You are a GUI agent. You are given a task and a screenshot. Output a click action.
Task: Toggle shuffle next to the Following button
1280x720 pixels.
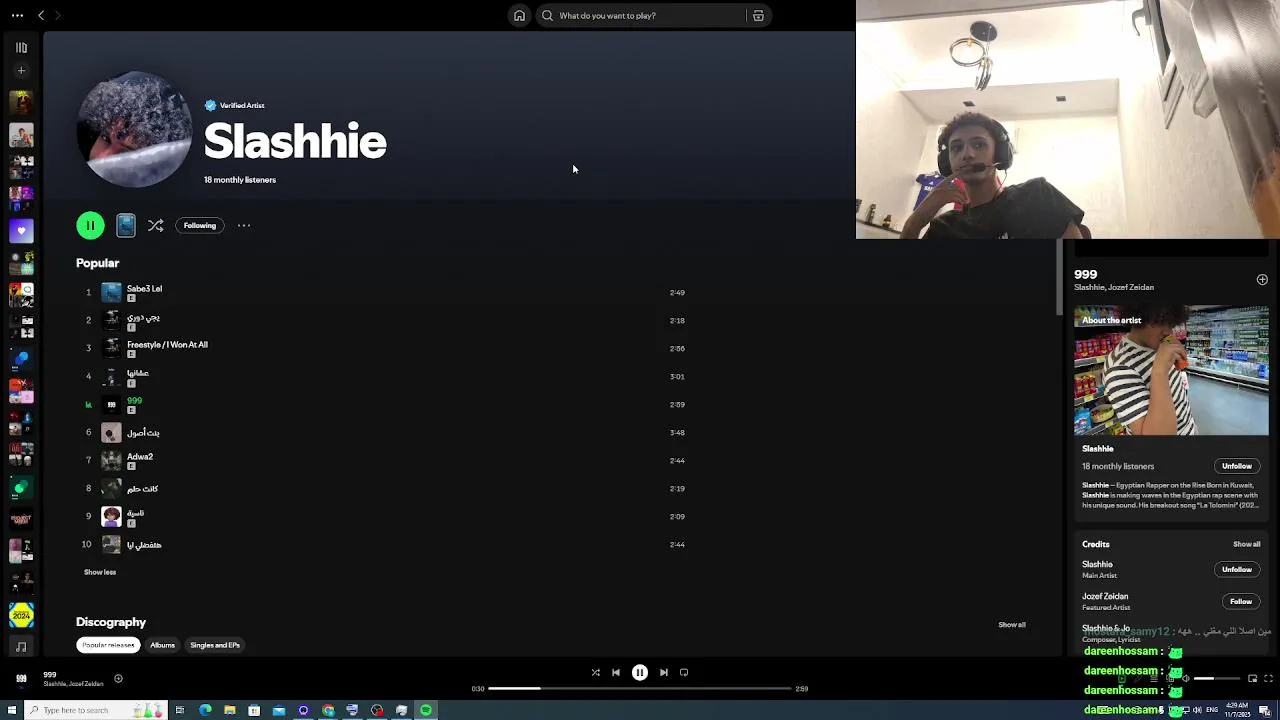[155, 225]
